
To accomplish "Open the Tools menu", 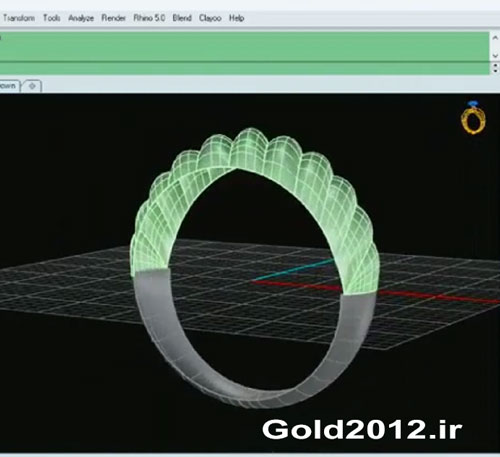I will point(52,18).
